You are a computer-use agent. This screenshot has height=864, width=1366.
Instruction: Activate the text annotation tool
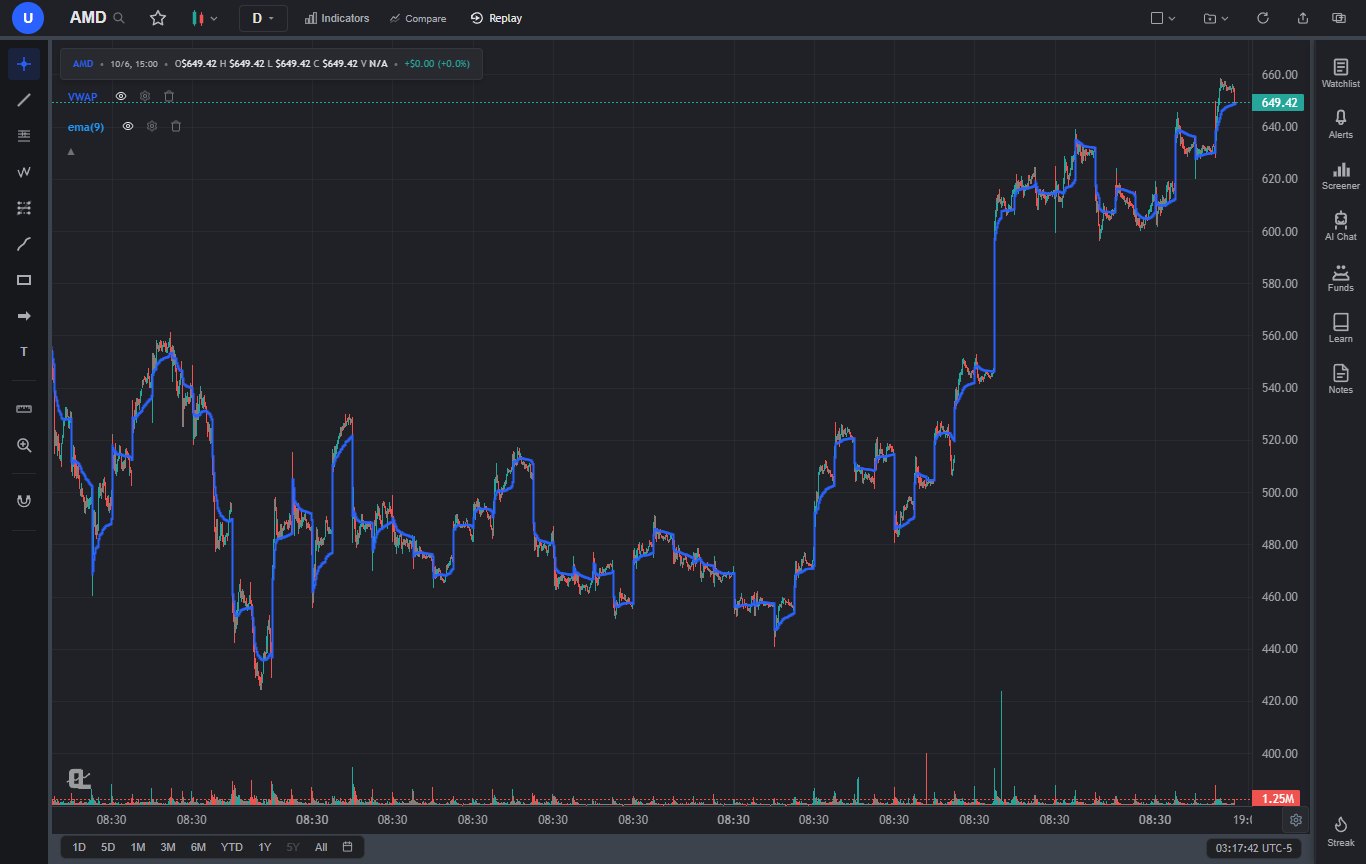pos(24,352)
